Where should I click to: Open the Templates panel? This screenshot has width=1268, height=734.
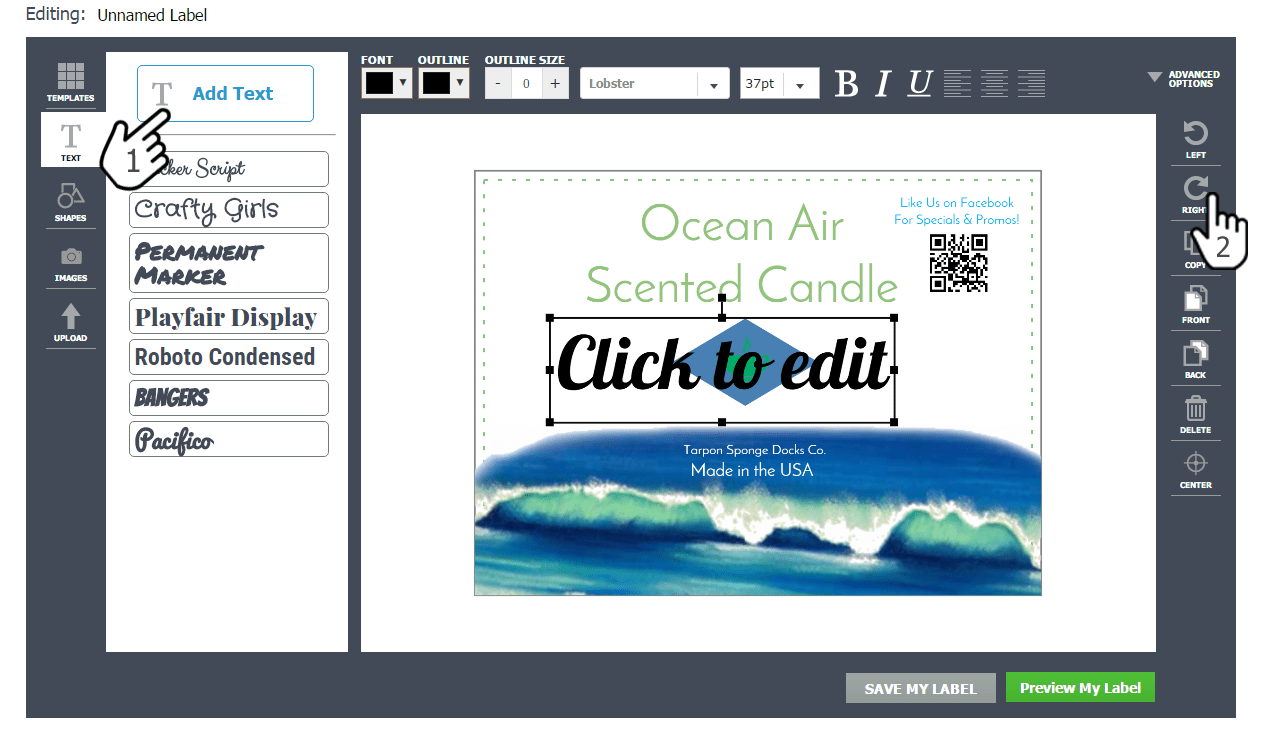point(70,82)
